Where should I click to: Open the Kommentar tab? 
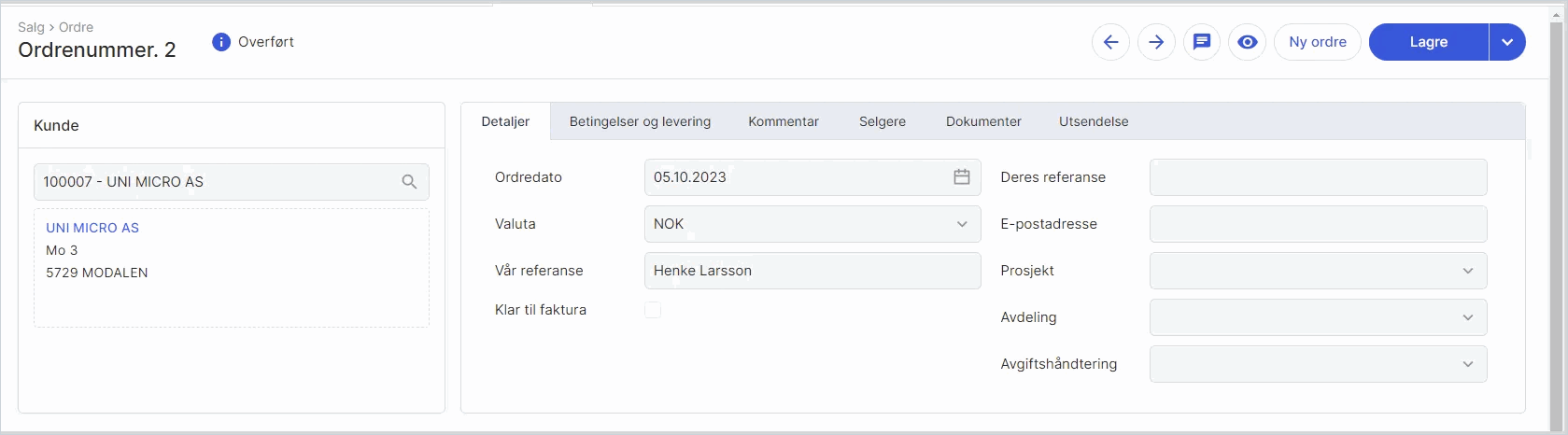(x=784, y=121)
